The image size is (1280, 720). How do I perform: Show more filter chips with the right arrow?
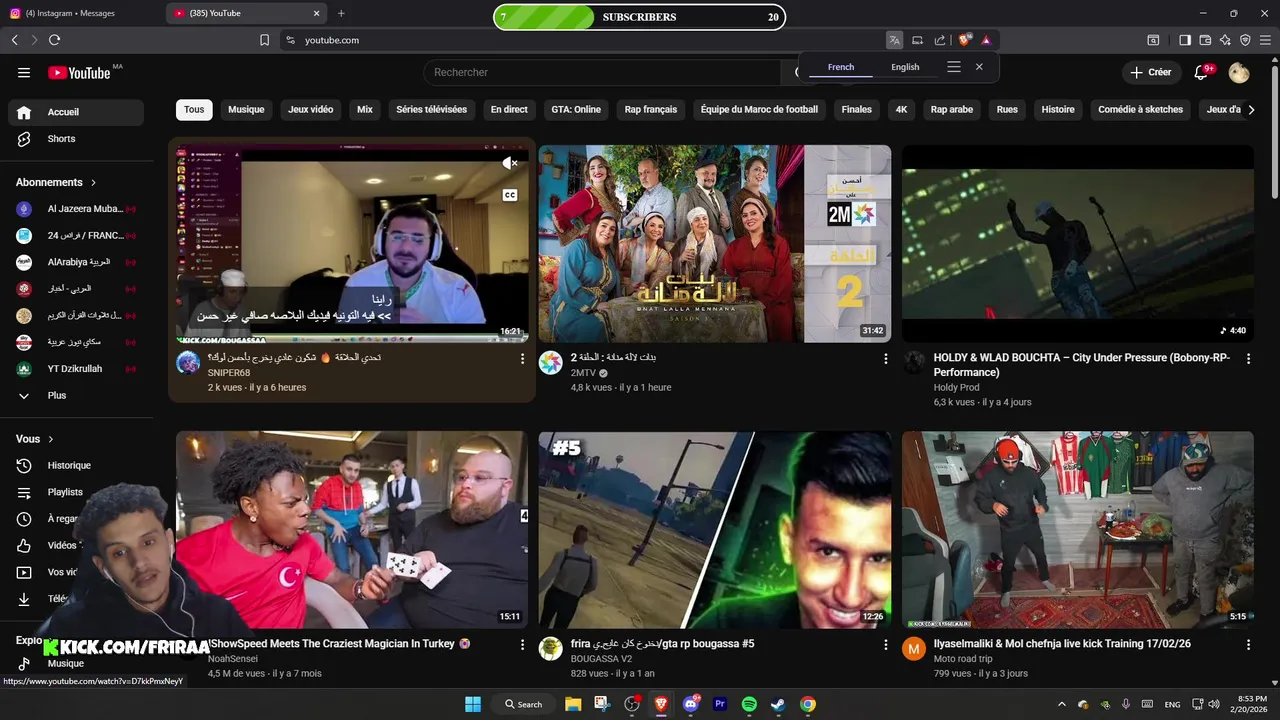click(1251, 110)
